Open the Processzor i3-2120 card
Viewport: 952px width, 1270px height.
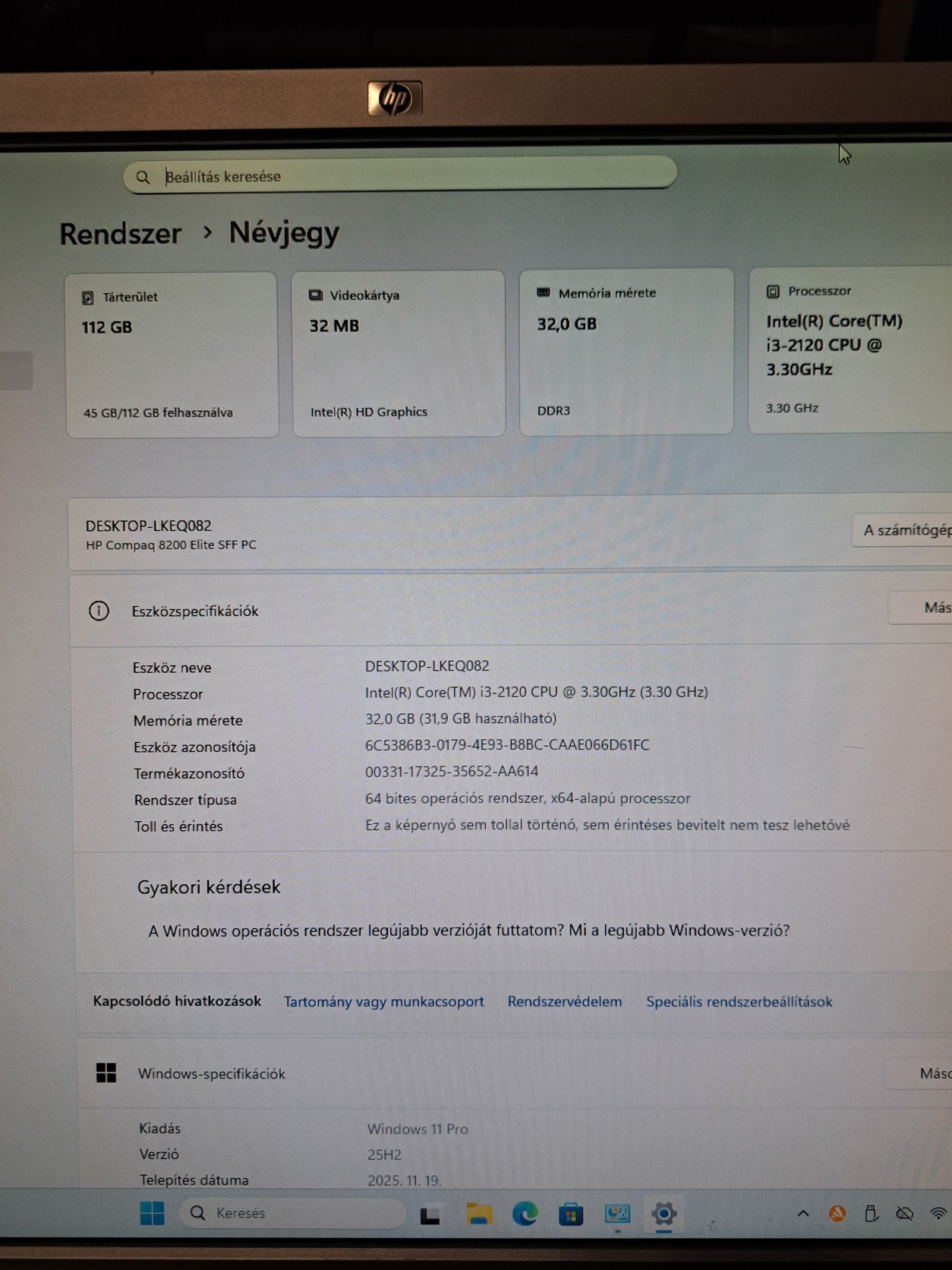[x=850, y=349]
